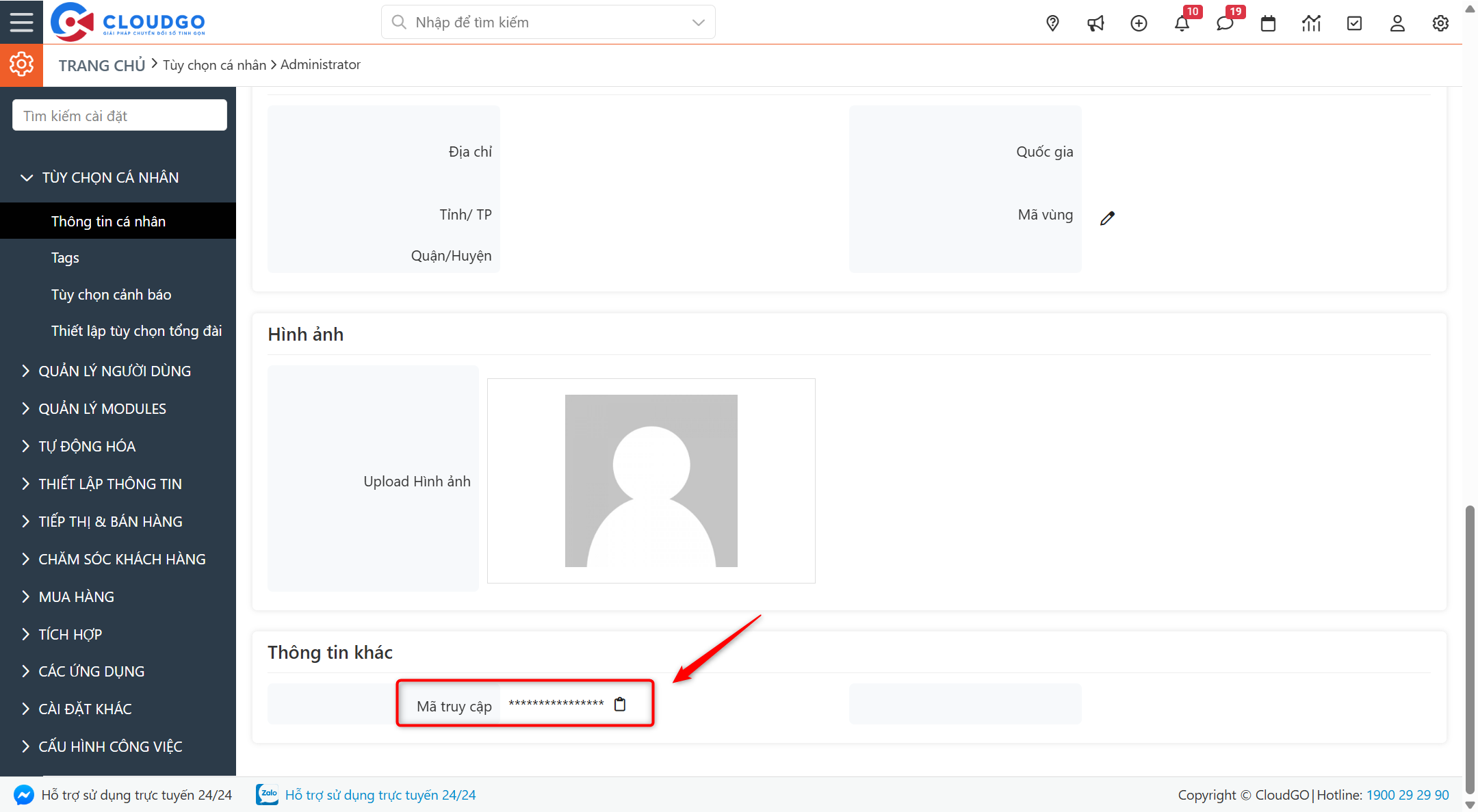
Task: Open the user profile icon
Action: [1397, 23]
